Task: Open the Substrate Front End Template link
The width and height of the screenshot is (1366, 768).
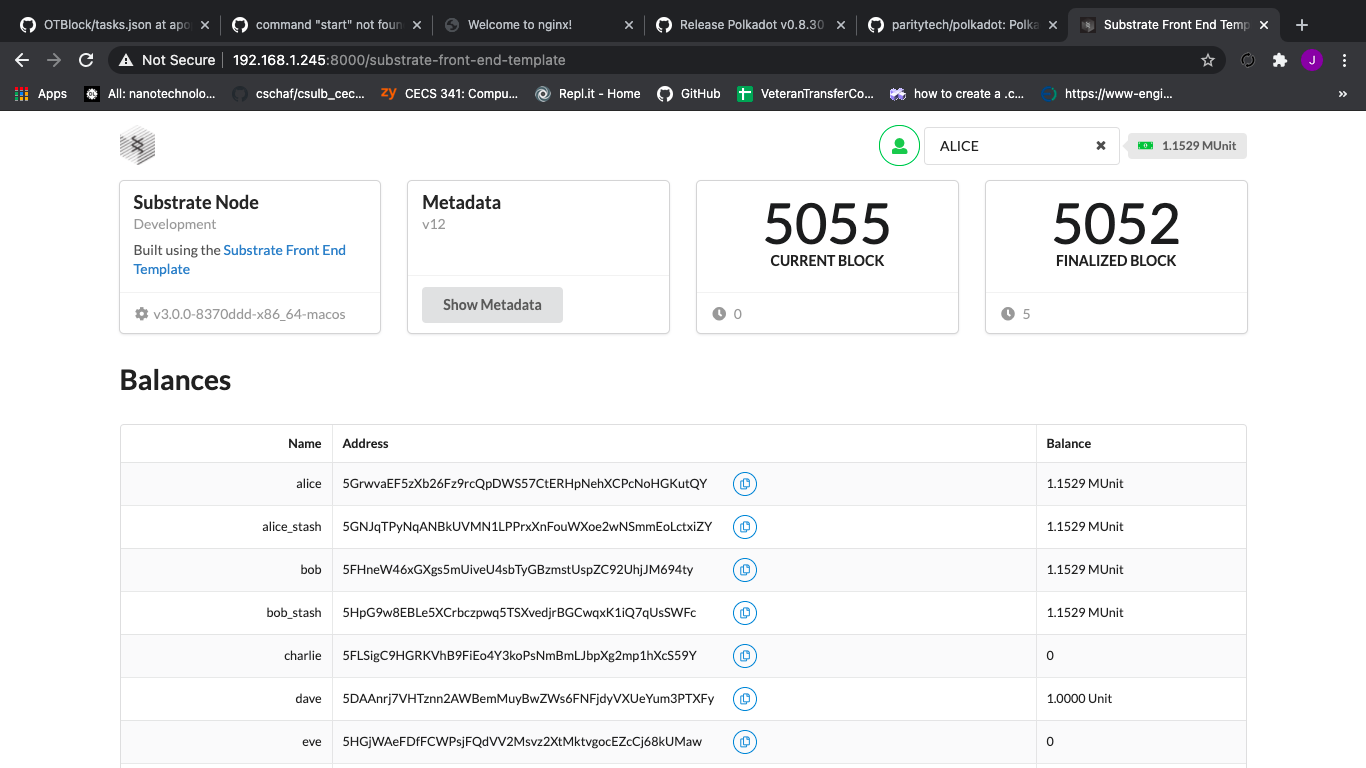Action: [x=240, y=260]
